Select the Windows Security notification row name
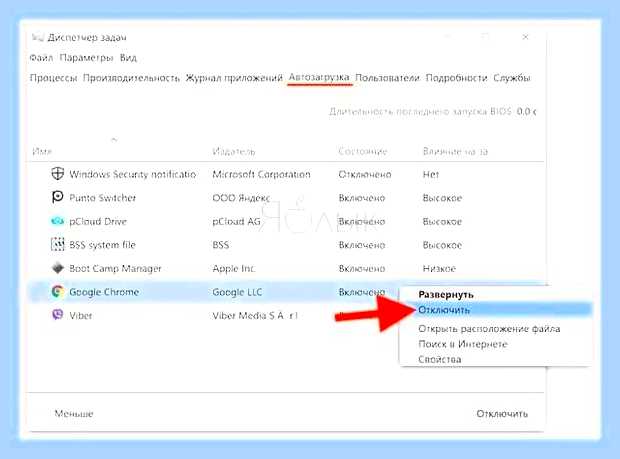The image size is (620, 459). click(x=133, y=174)
